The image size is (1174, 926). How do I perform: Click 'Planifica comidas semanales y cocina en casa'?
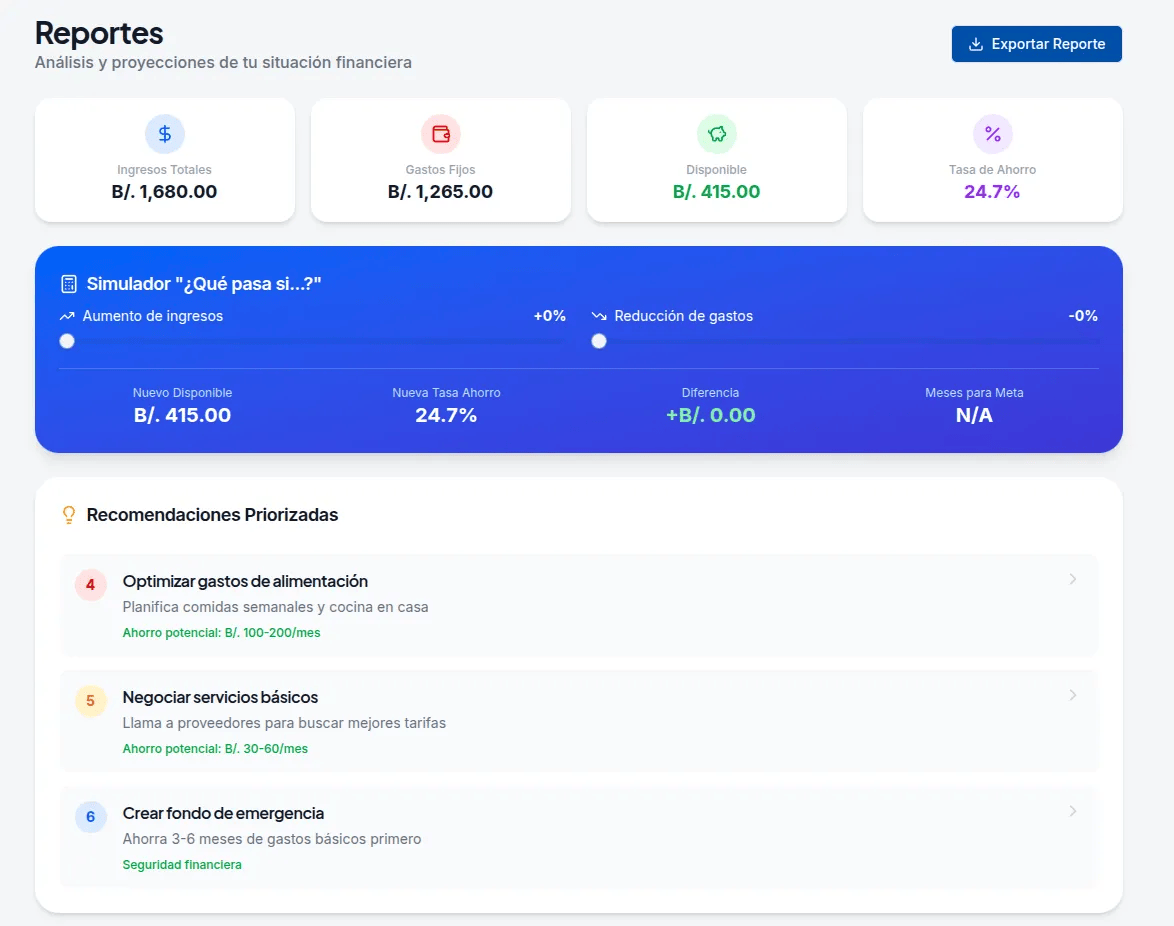coord(276,607)
